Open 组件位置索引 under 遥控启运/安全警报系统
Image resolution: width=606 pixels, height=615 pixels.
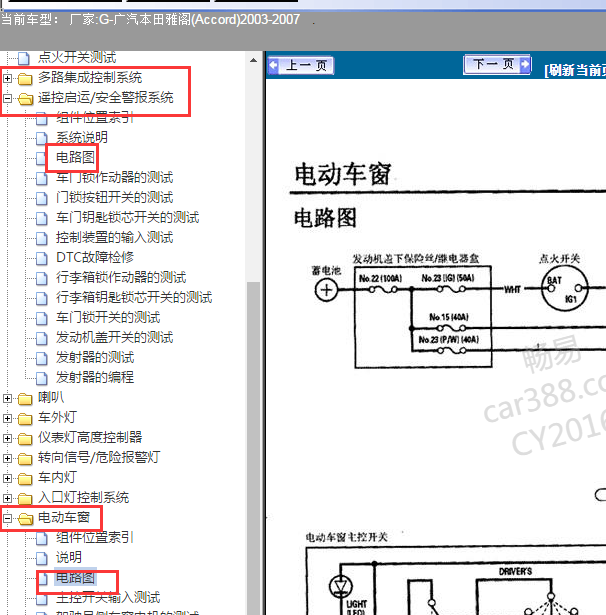(95, 117)
